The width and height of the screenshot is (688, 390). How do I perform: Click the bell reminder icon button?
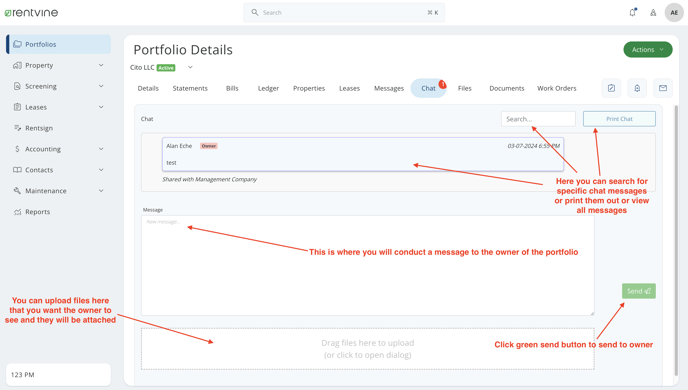(x=637, y=88)
